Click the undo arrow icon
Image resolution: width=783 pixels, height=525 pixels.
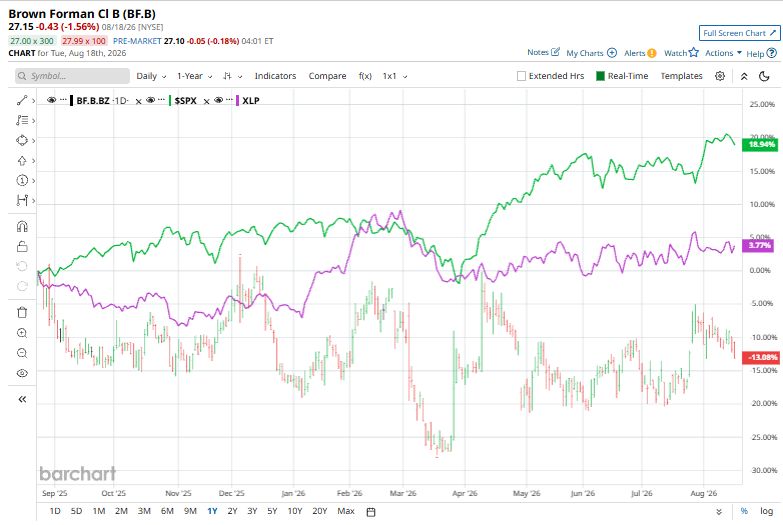coord(22,266)
